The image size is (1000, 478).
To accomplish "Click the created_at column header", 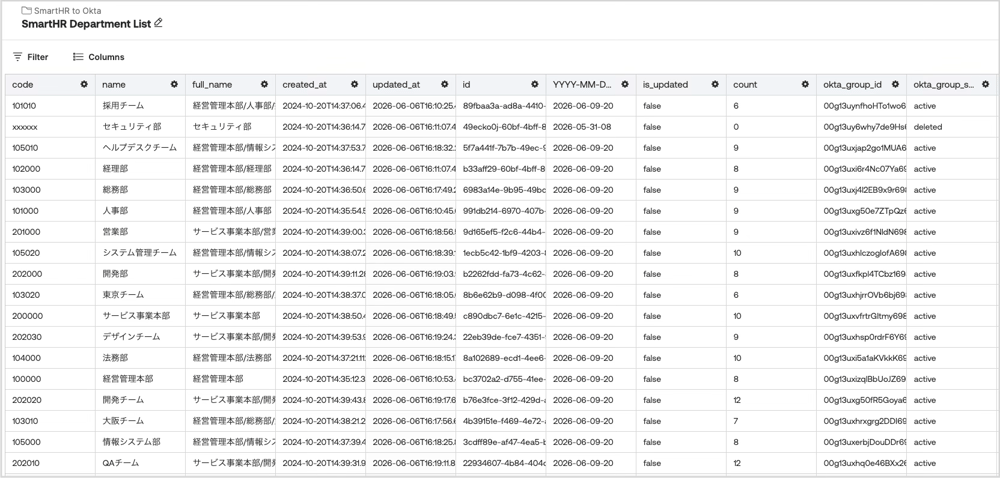I will pyautogui.click(x=321, y=85).
